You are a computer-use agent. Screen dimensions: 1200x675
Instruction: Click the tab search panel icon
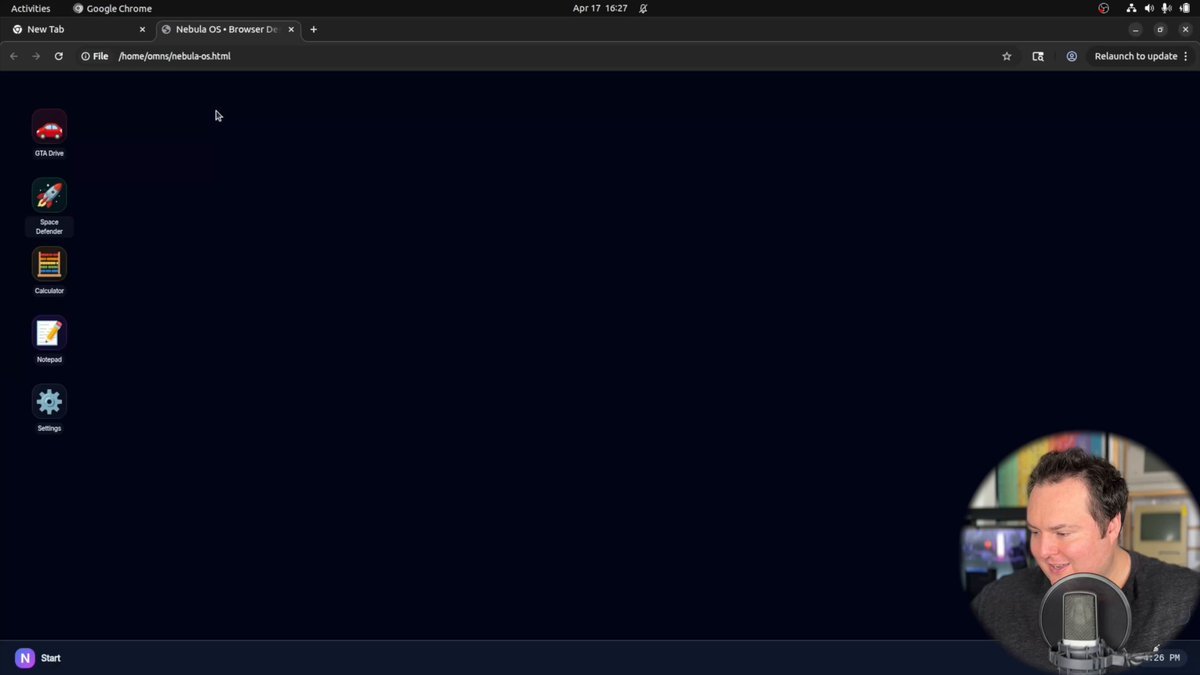[x=1038, y=56]
